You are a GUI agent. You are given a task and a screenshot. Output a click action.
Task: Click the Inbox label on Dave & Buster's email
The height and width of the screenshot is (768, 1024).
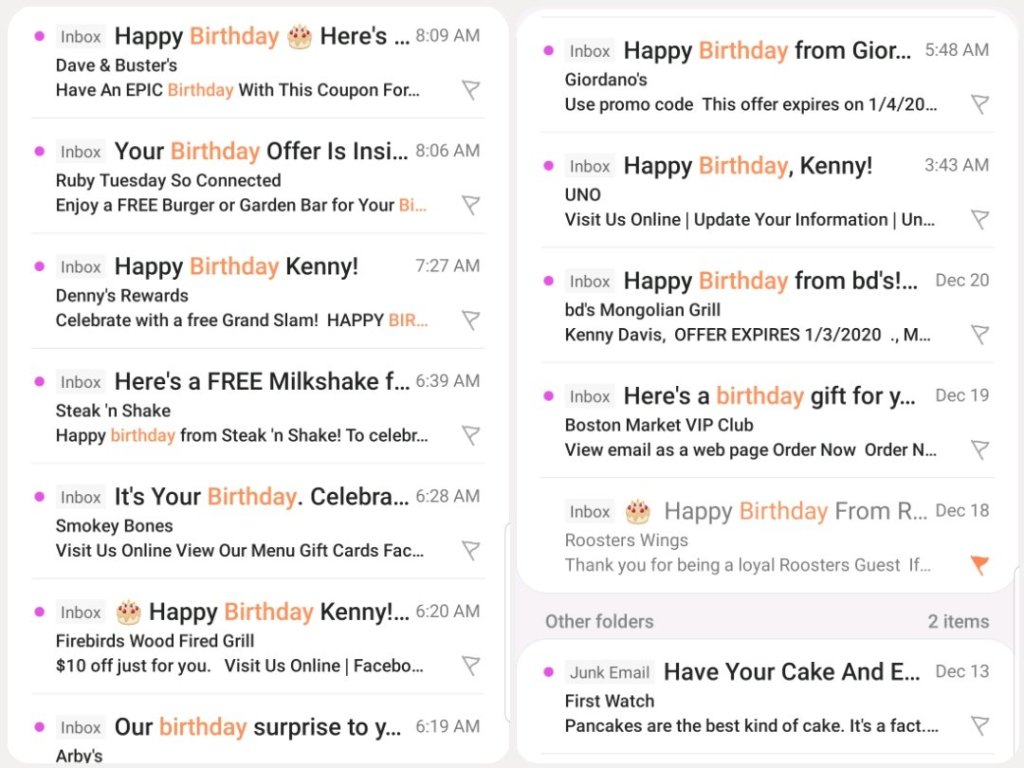tap(81, 37)
